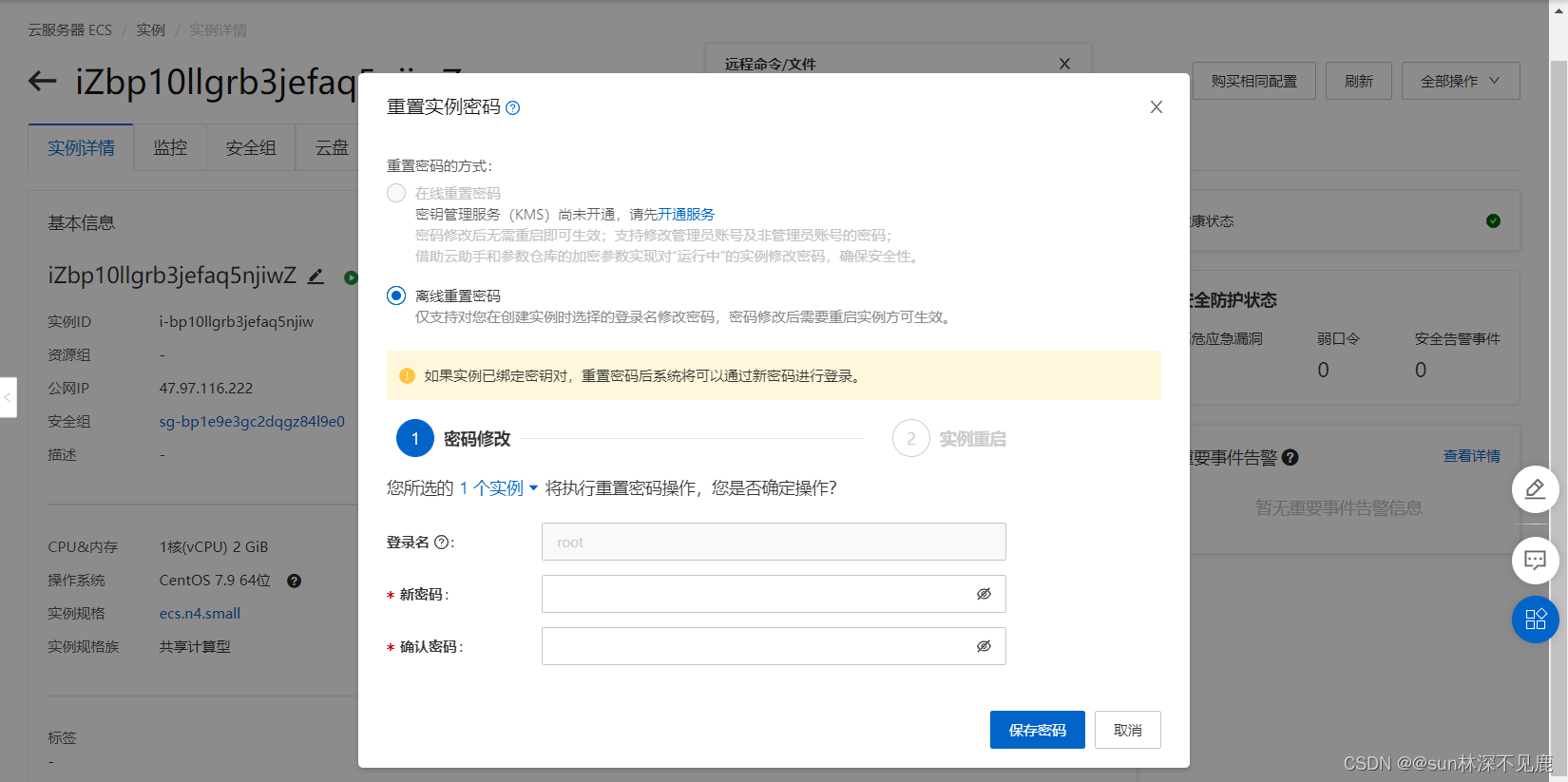Open security group sg-bp1e9e3gc2dqgz84l9e0 link
The image size is (1568, 782).
(x=252, y=422)
